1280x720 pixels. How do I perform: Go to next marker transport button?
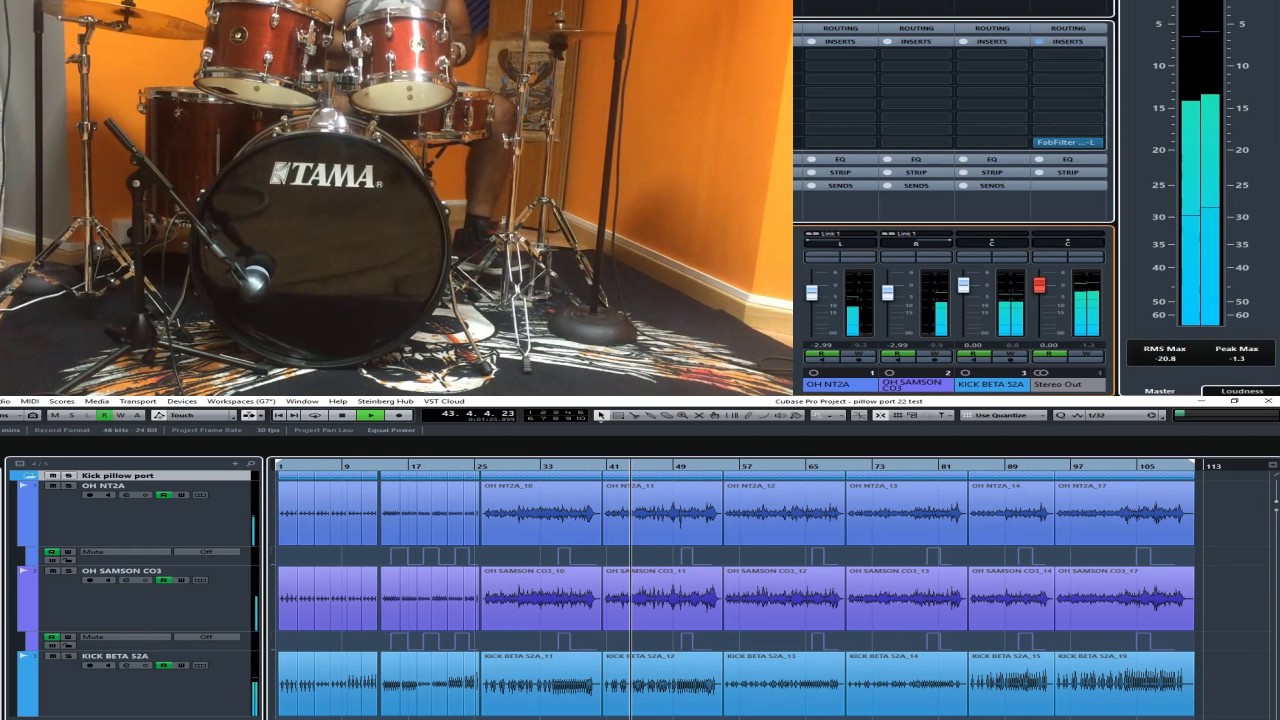pyautogui.click(x=294, y=415)
